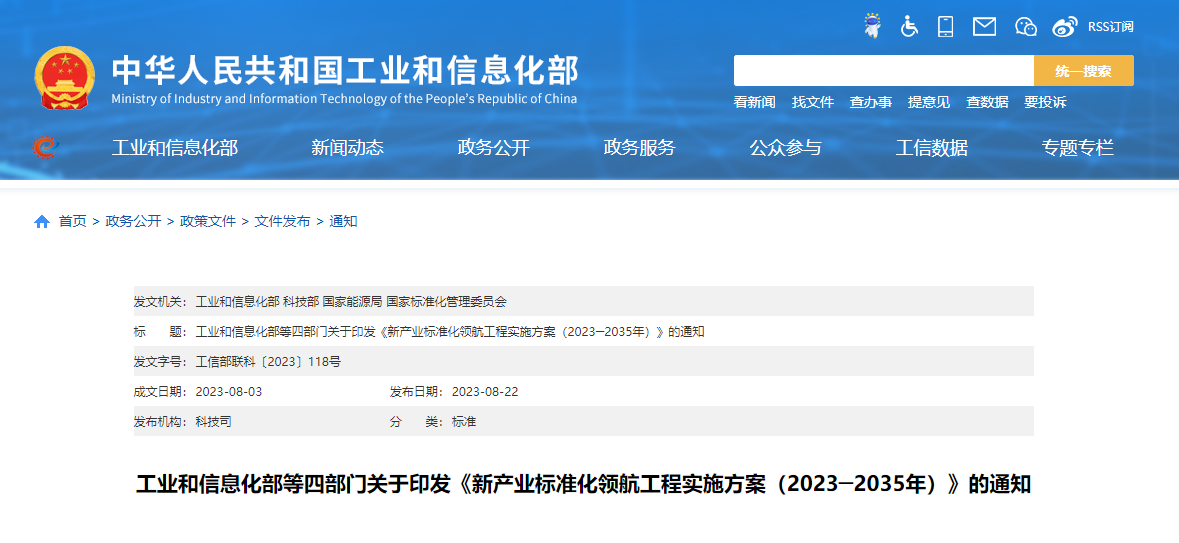The width and height of the screenshot is (1179, 543).
Task: Open the 新闻动态 navigation menu
Action: 347,148
